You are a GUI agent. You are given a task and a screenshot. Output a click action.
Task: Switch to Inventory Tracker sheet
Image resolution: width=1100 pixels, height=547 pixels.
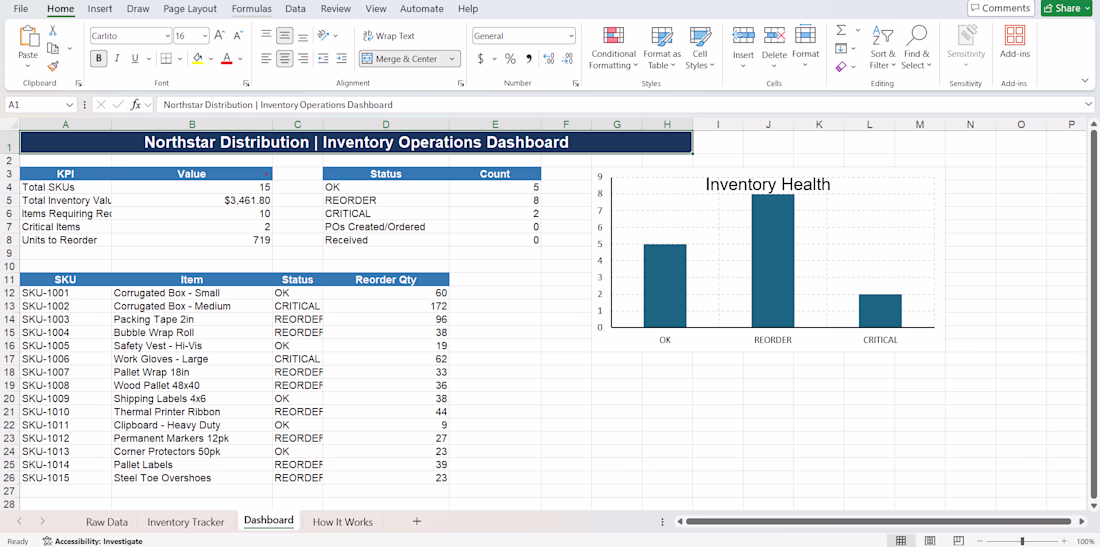[x=185, y=522]
